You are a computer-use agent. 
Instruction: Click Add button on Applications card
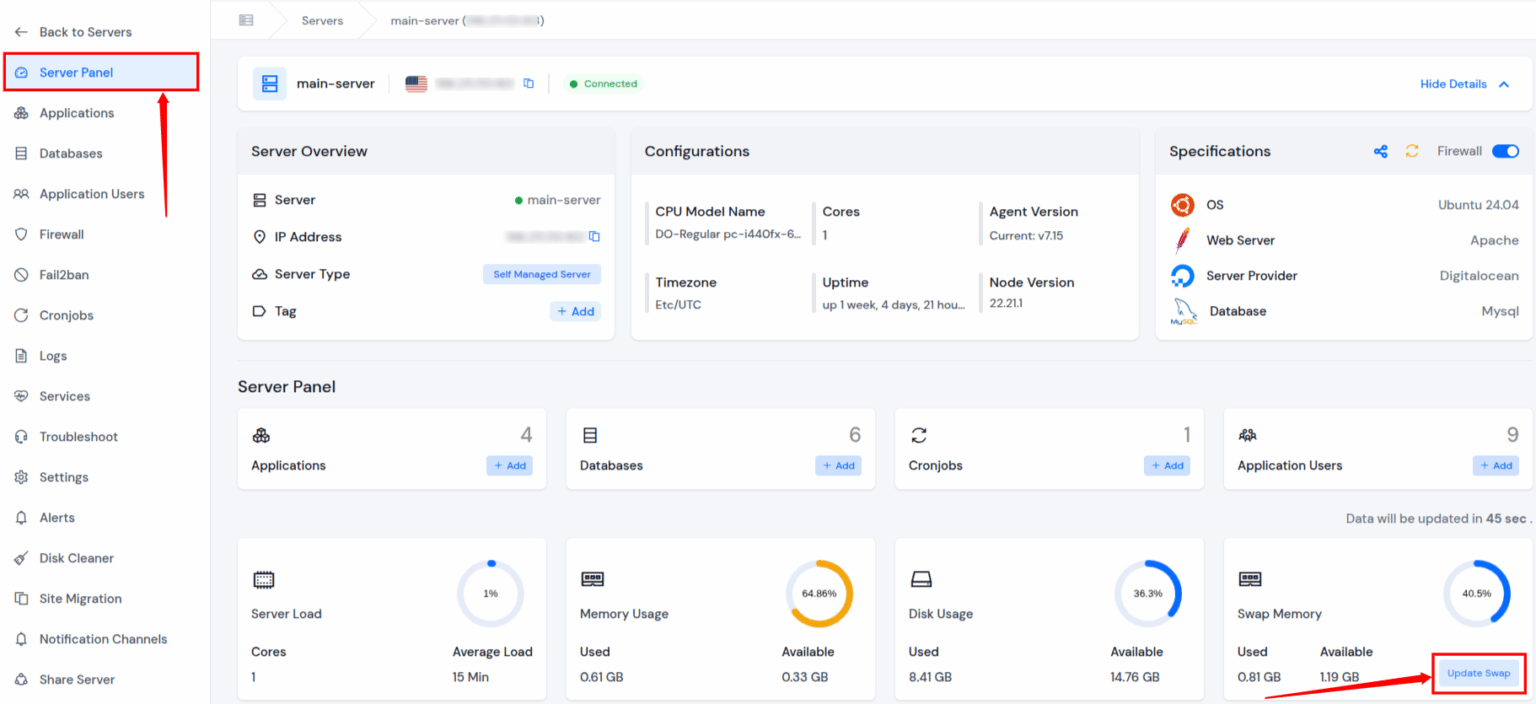point(510,465)
